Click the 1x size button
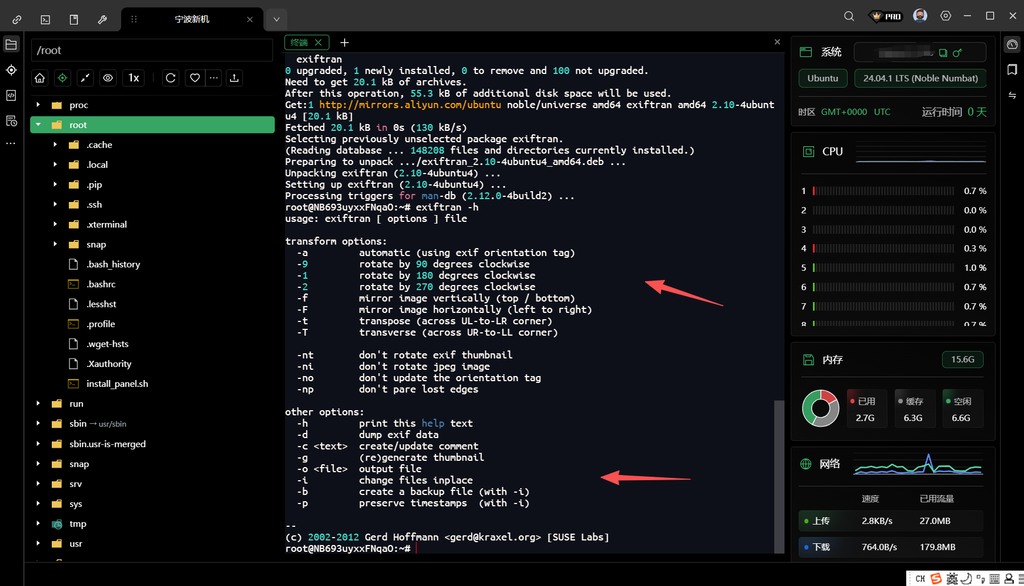 [x=133, y=78]
